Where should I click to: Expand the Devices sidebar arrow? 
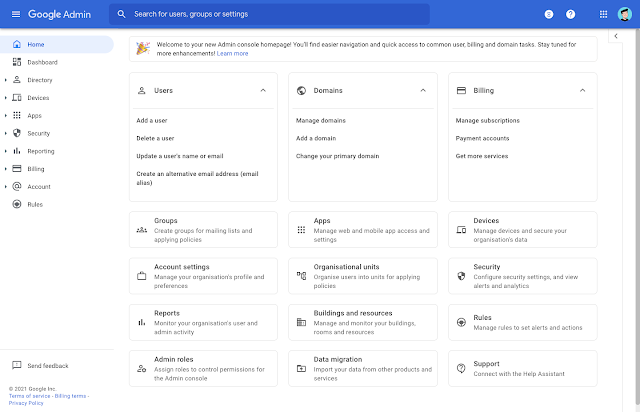click(x=5, y=98)
